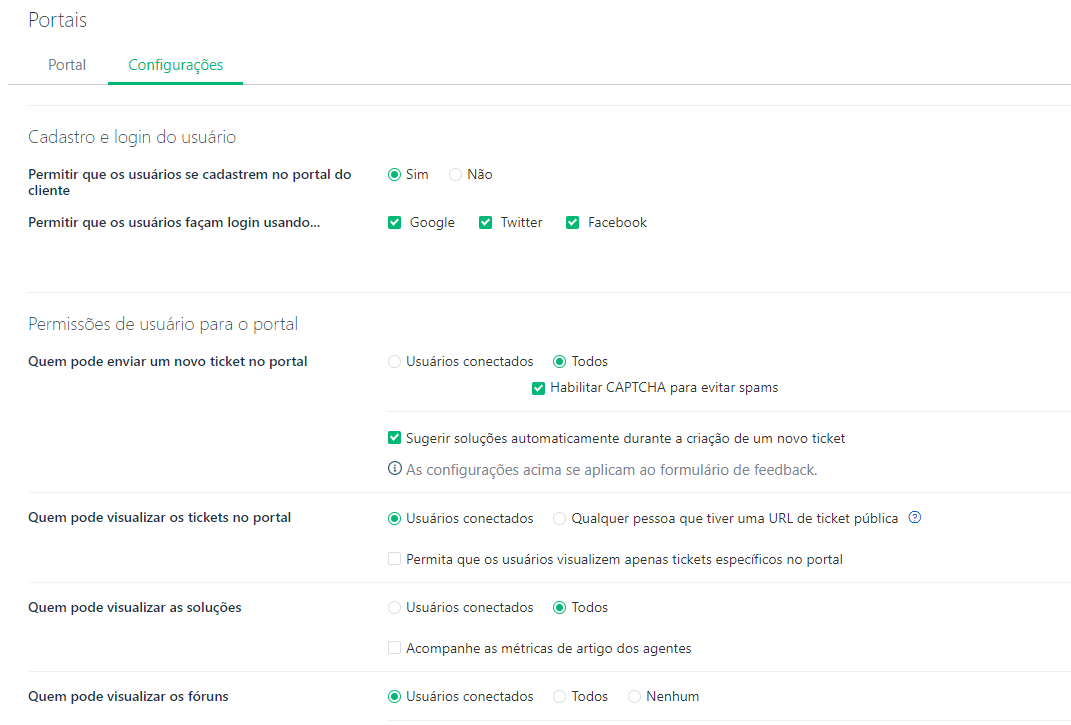Select Todos for new ticket submission

click(559, 361)
